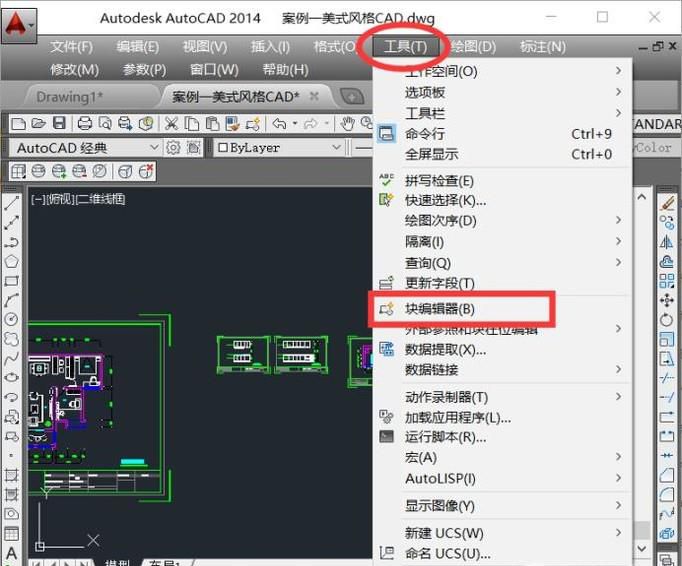Expand the 新建 UCS(W) submenu

502,533
